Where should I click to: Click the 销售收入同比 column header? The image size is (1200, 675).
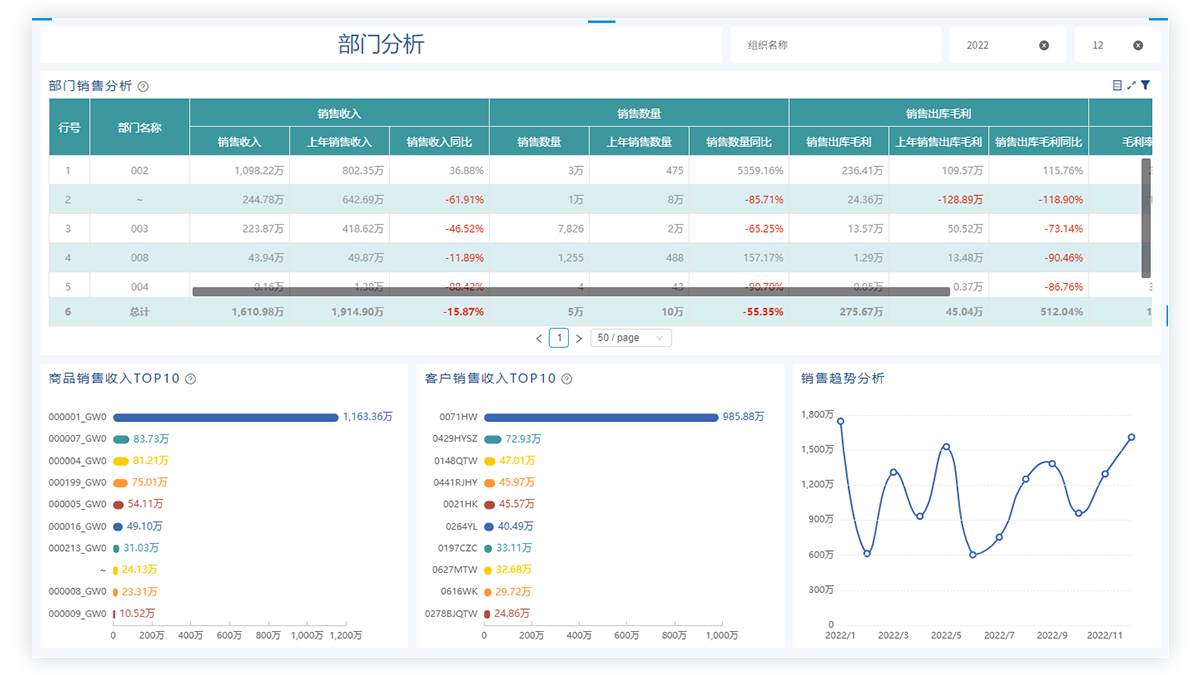(x=439, y=142)
